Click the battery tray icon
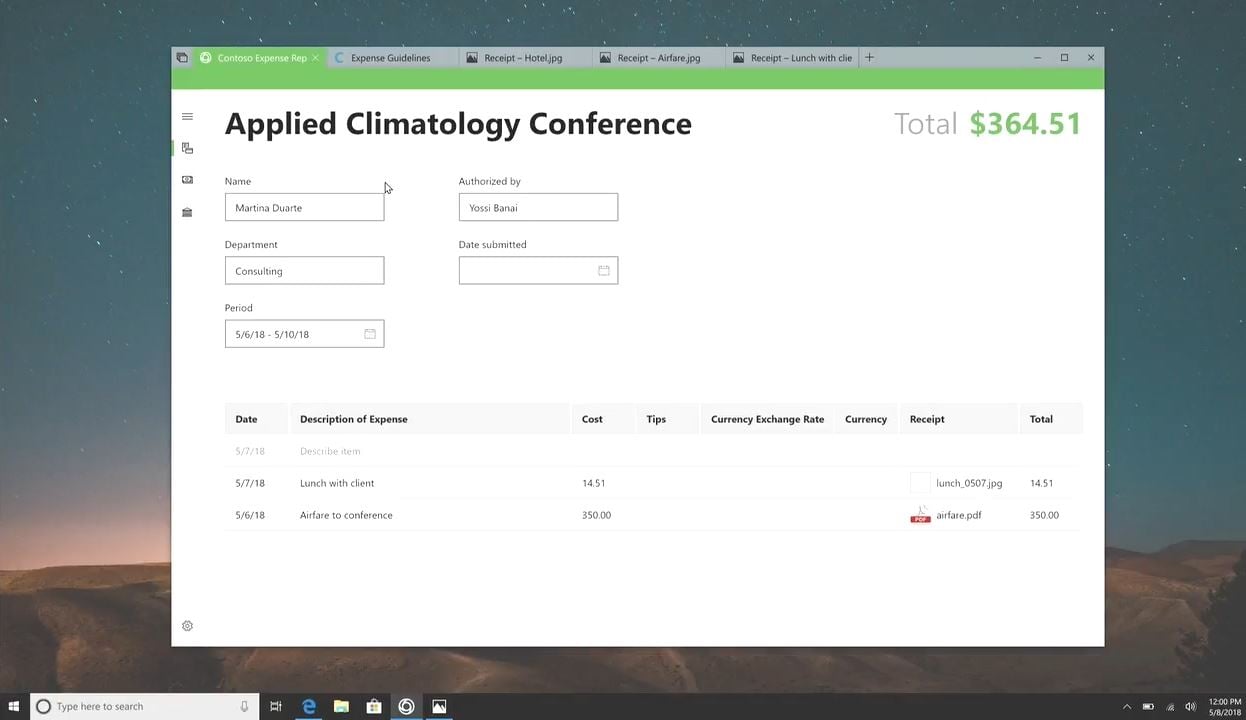1246x720 pixels. click(1148, 707)
